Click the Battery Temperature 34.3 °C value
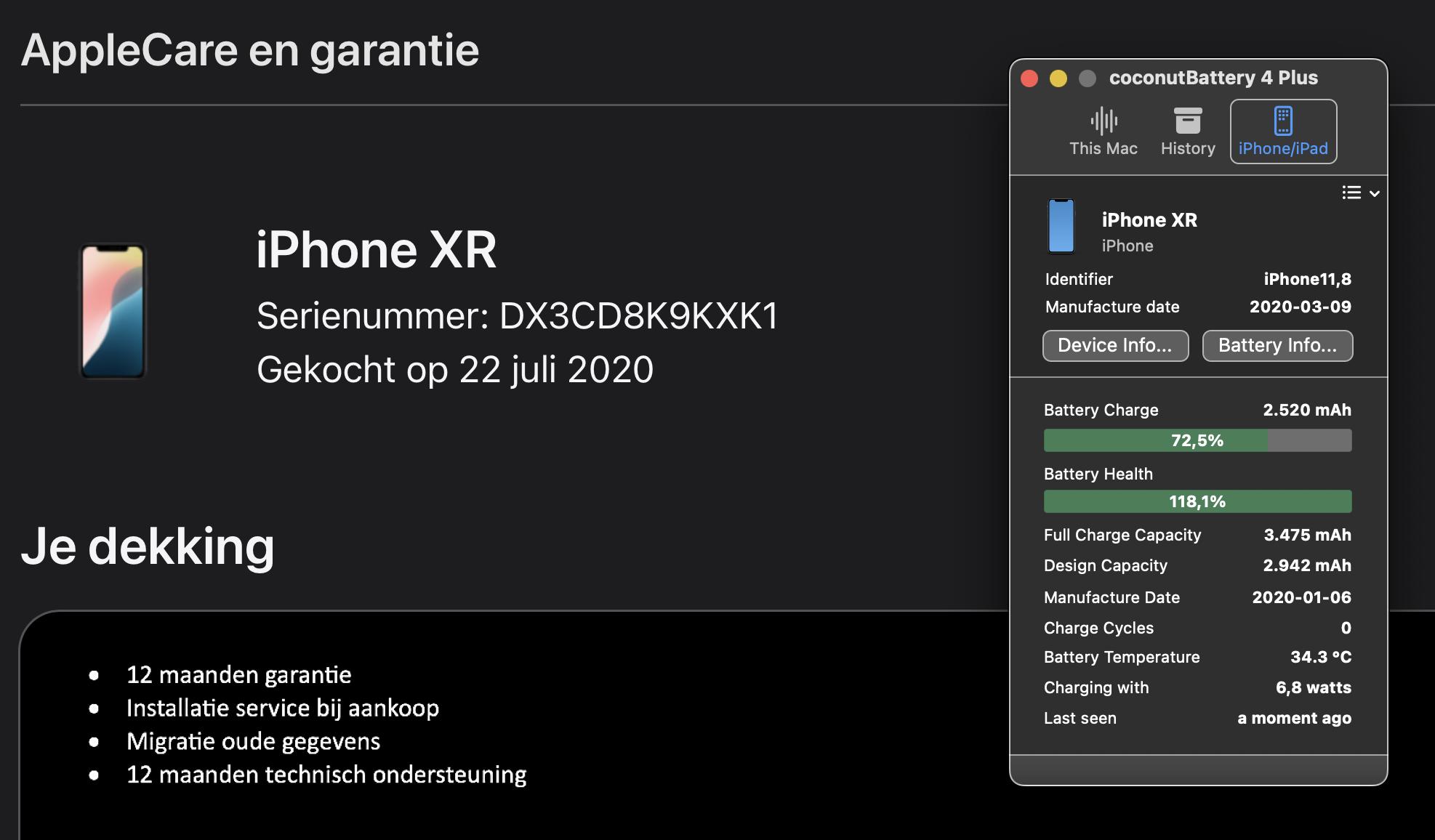The height and width of the screenshot is (840, 1435). [1321, 657]
